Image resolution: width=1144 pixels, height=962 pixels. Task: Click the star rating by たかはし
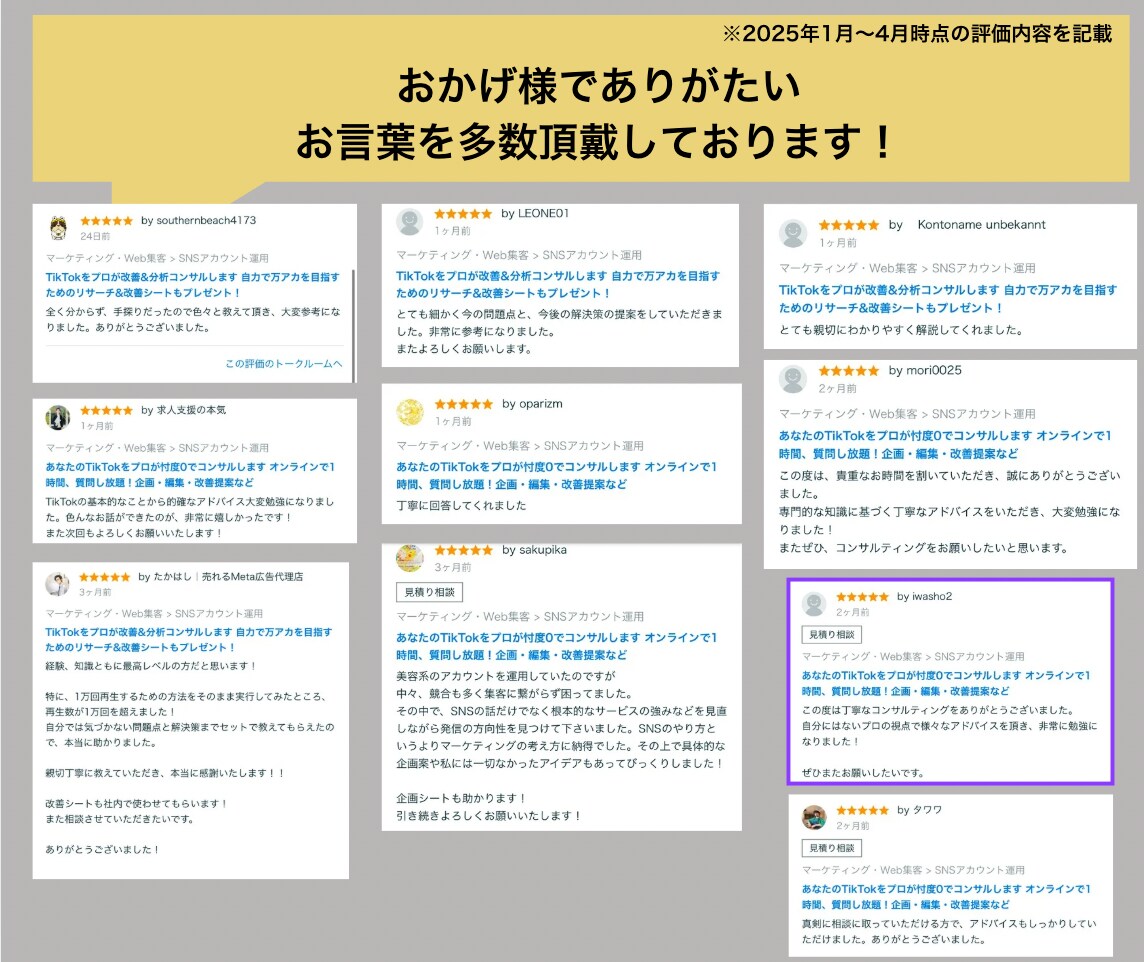click(x=104, y=577)
